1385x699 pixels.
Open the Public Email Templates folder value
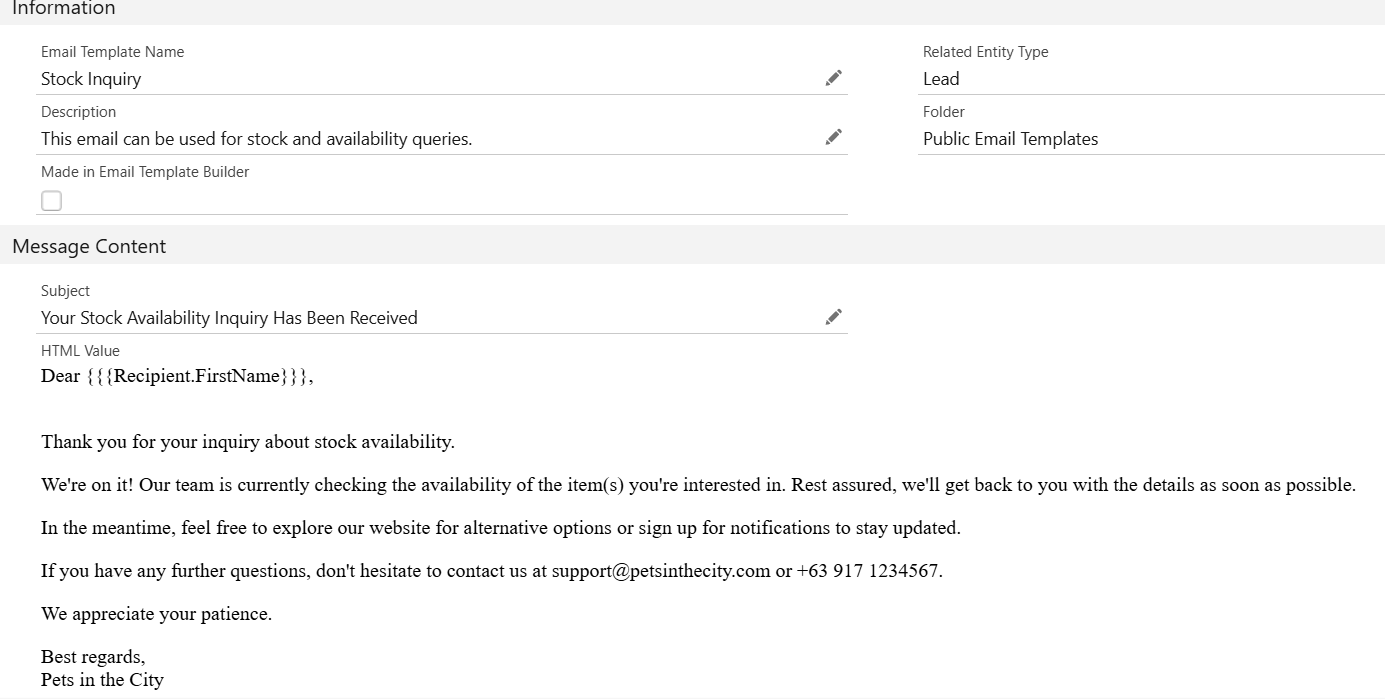coord(1010,139)
